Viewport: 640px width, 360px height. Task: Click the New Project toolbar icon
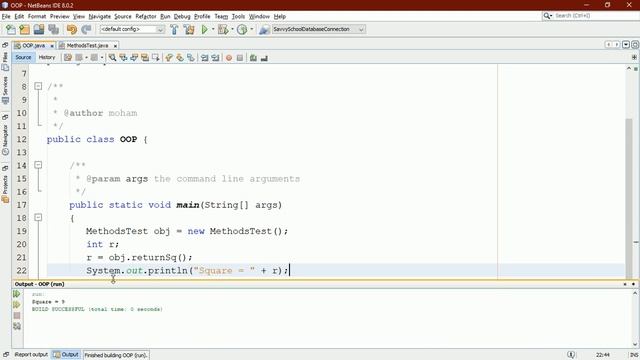tap(24, 29)
